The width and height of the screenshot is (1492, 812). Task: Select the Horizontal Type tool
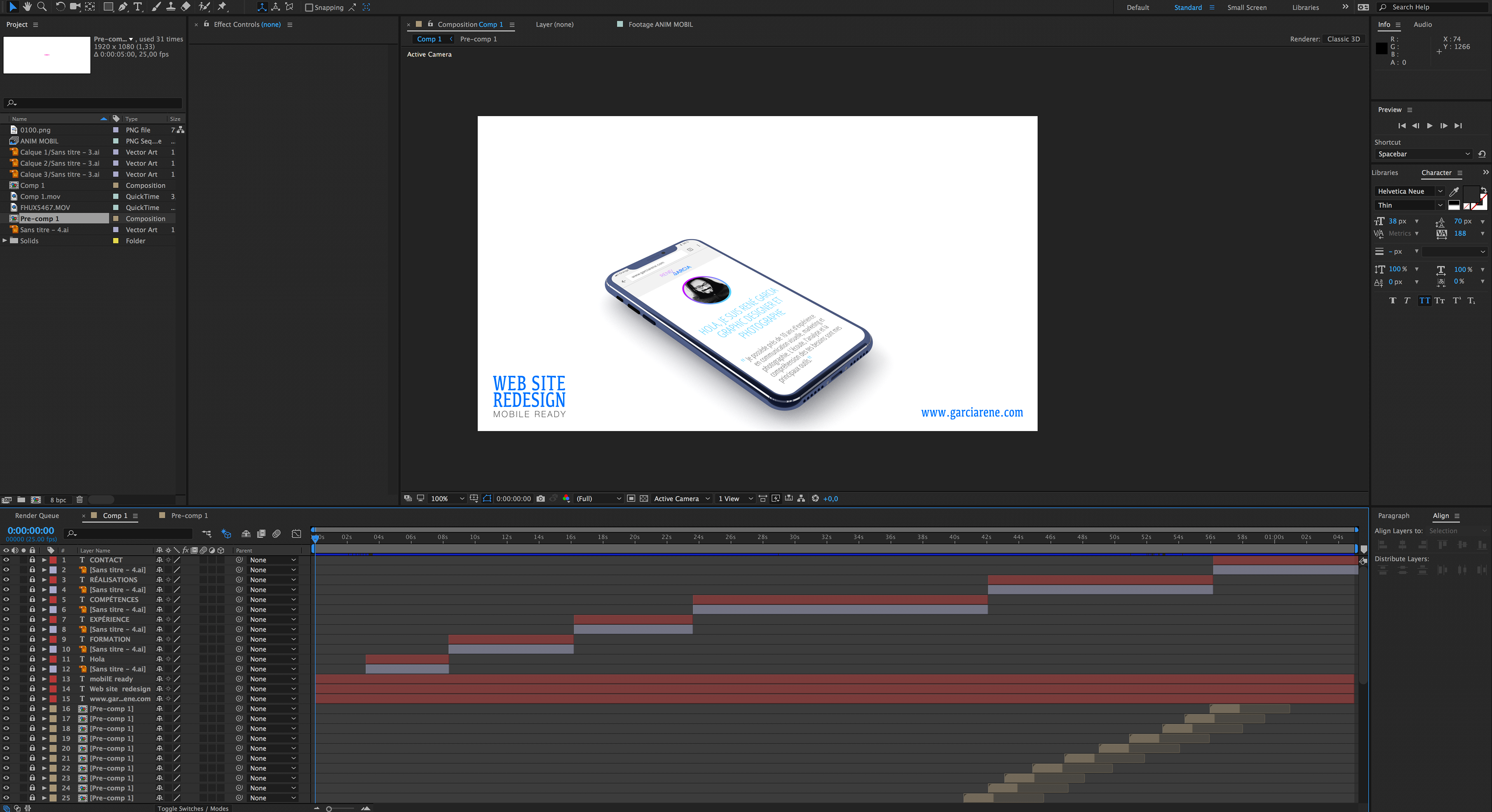coord(138,7)
